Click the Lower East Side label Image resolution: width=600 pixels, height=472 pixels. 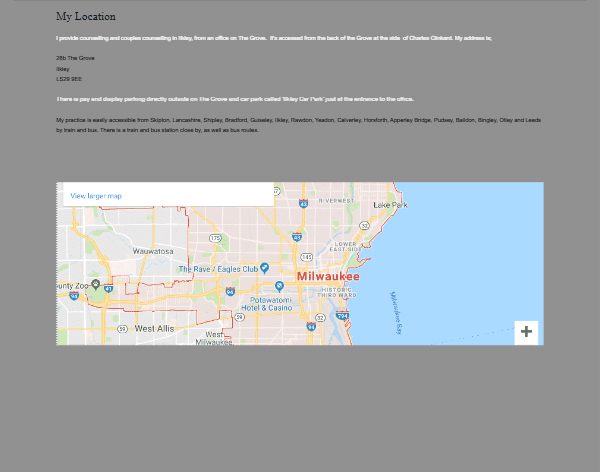(346, 246)
